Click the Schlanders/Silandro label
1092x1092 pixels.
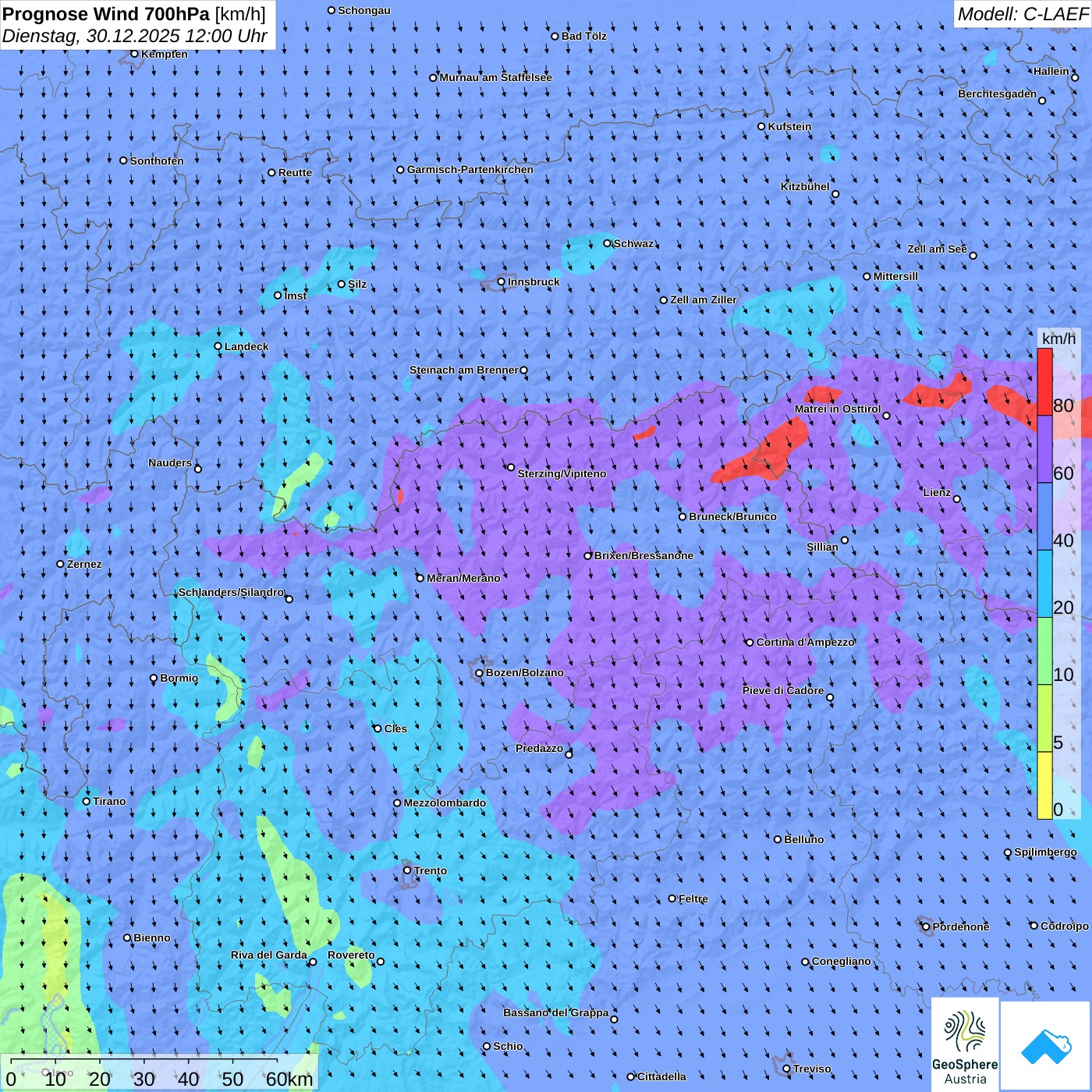231,592
